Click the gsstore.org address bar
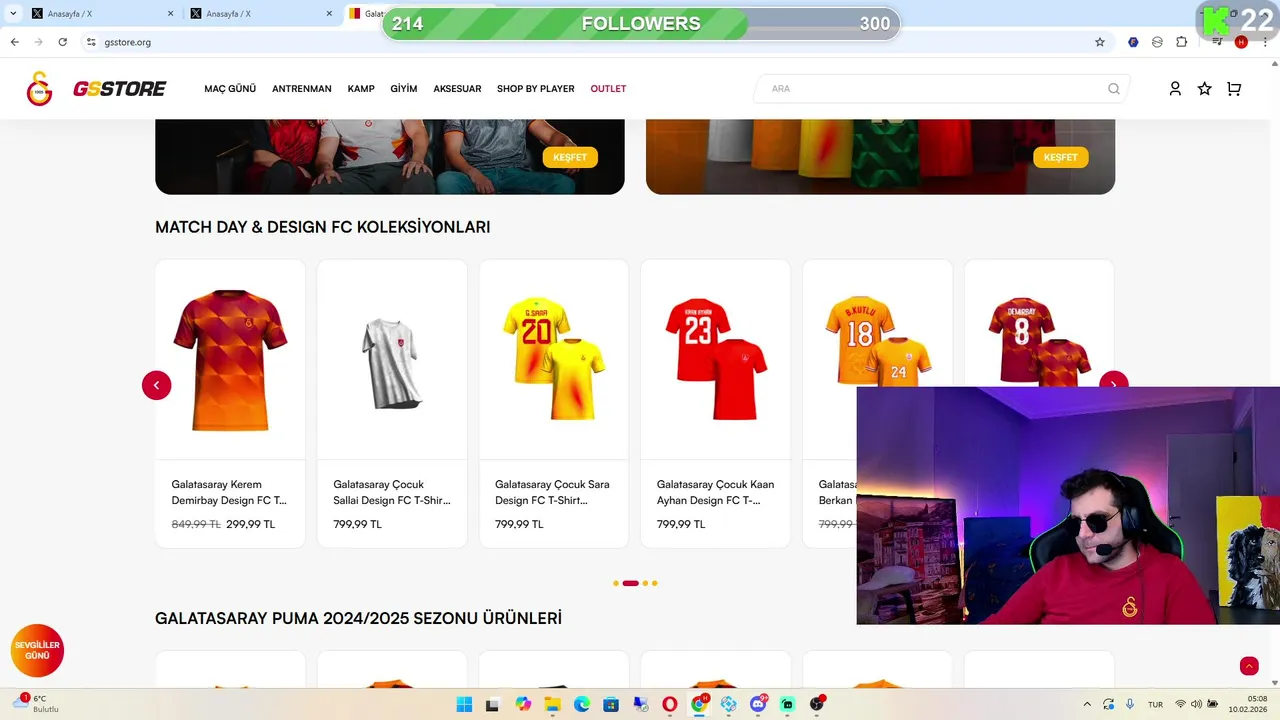 click(x=590, y=42)
